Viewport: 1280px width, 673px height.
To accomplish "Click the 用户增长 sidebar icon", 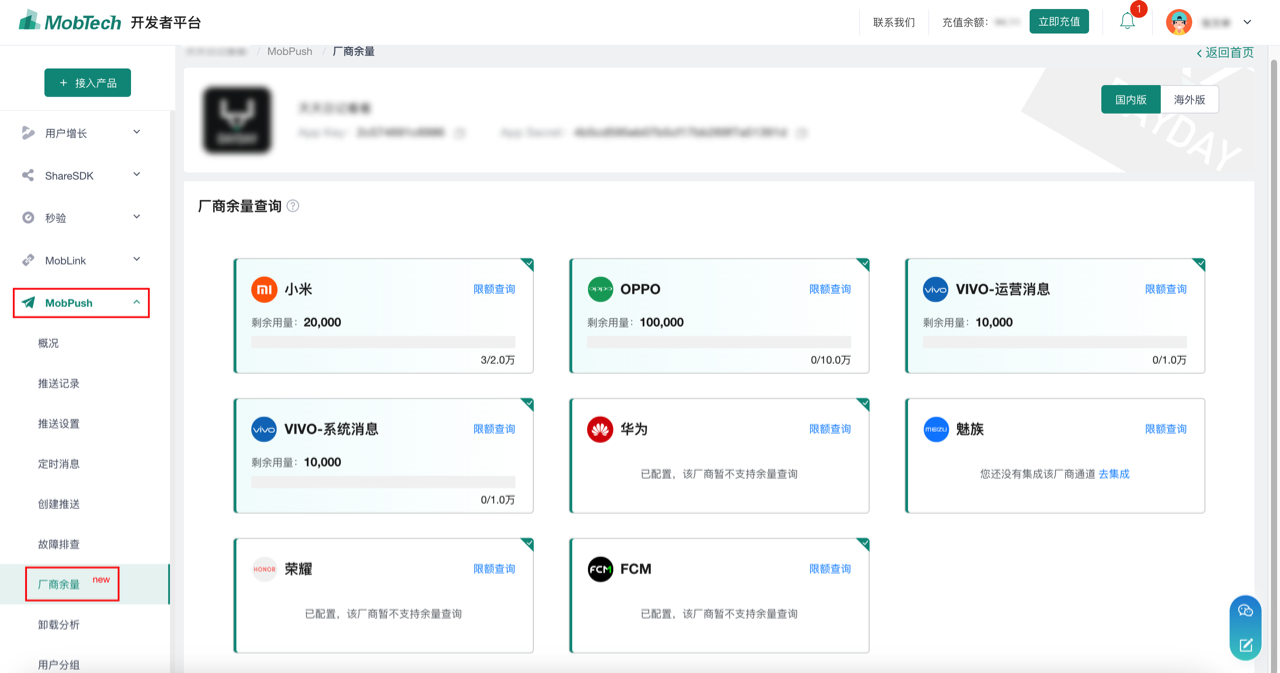I will coord(28,133).
